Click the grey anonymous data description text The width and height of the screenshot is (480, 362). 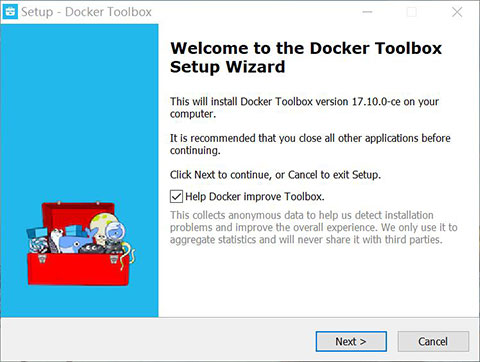313,227
